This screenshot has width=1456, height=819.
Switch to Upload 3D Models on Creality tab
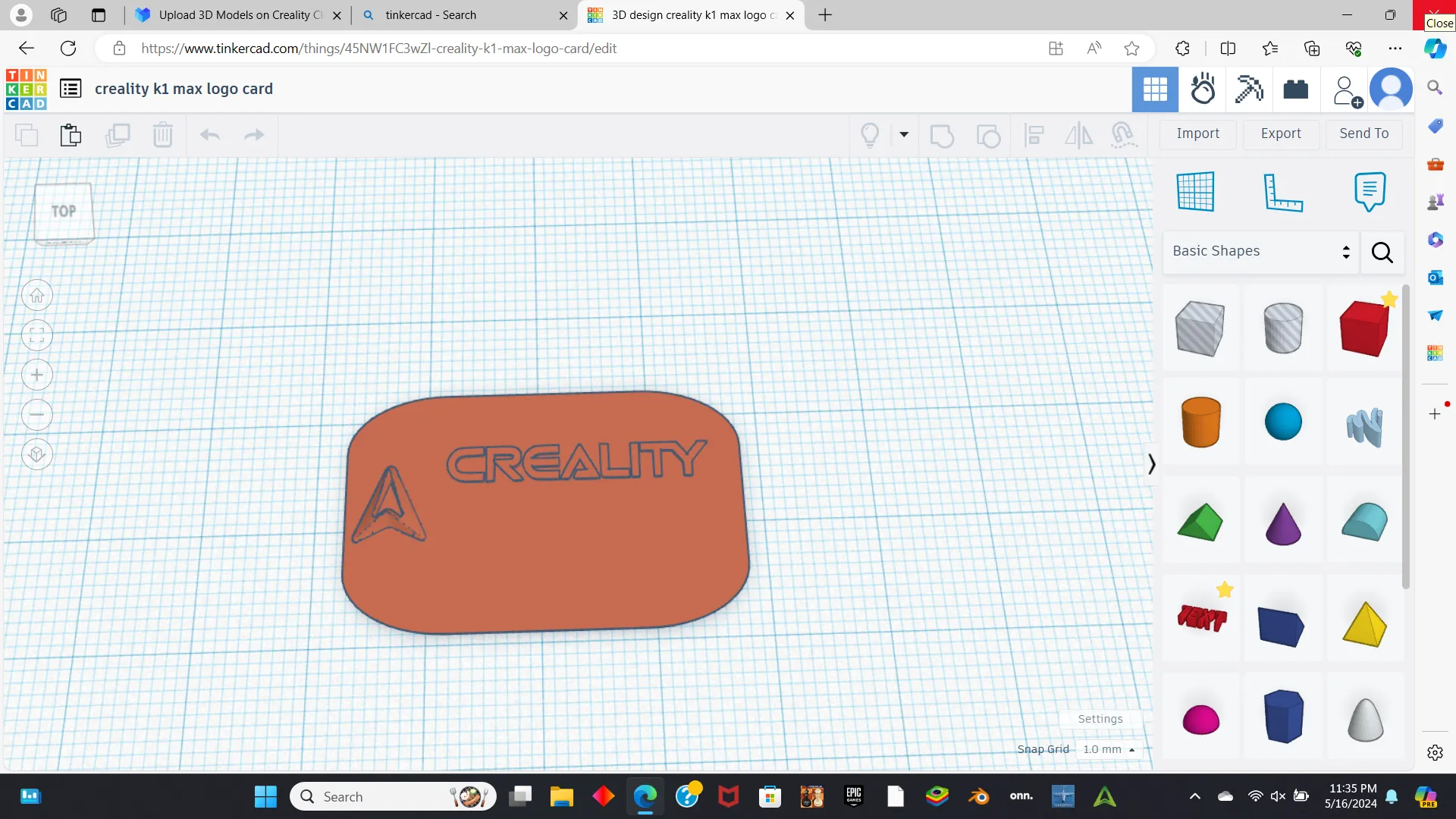tap(239, 15)
